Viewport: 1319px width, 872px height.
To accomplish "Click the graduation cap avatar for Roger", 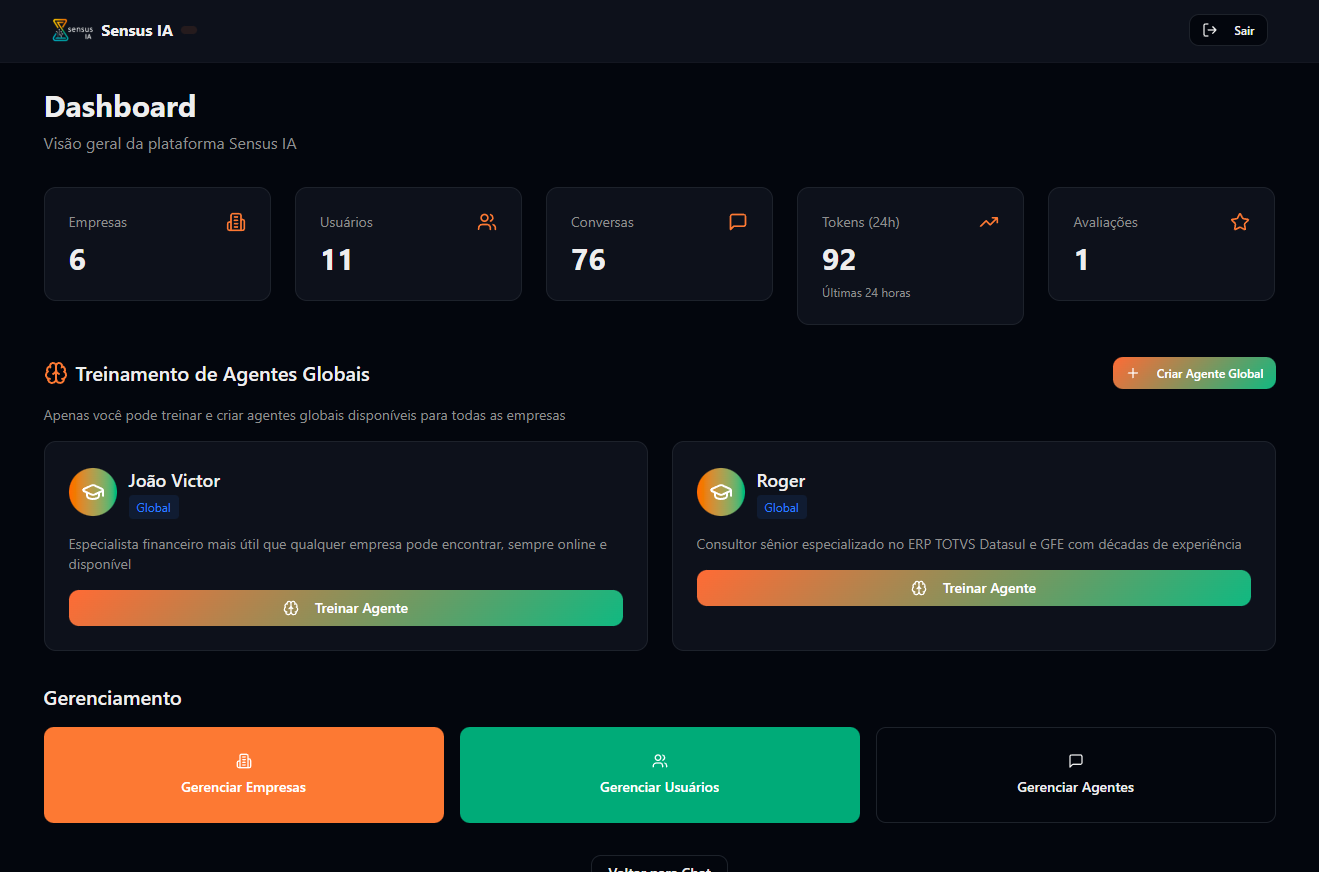I will click(720, 492).
